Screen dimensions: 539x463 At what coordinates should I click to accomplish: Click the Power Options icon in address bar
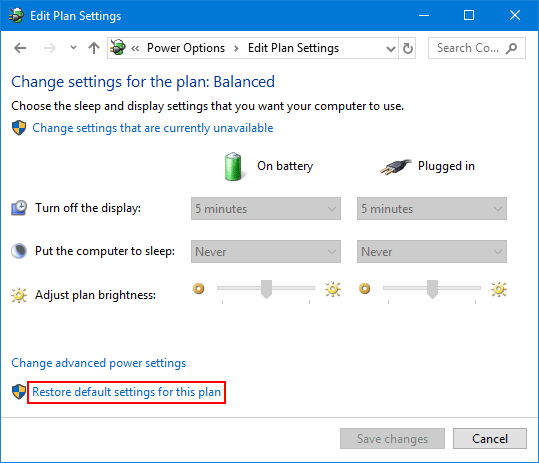pos(118,47)
